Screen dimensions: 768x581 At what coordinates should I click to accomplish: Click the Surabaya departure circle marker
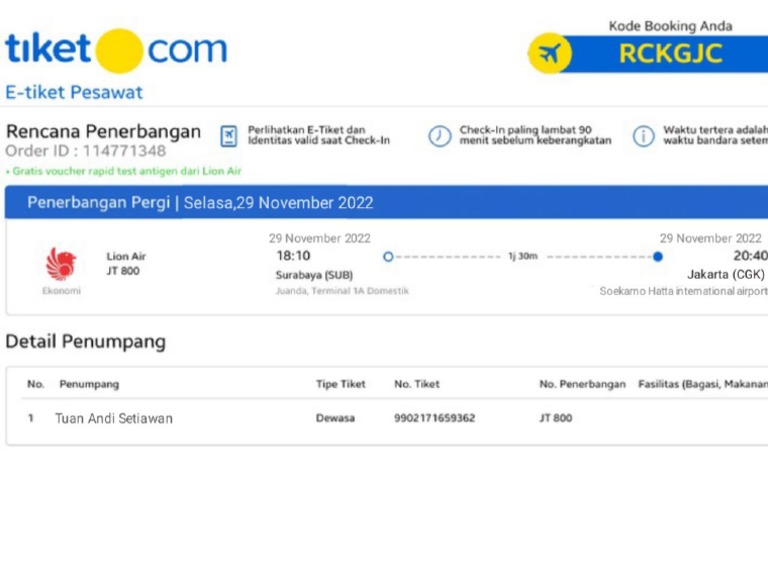click(388, 257)
